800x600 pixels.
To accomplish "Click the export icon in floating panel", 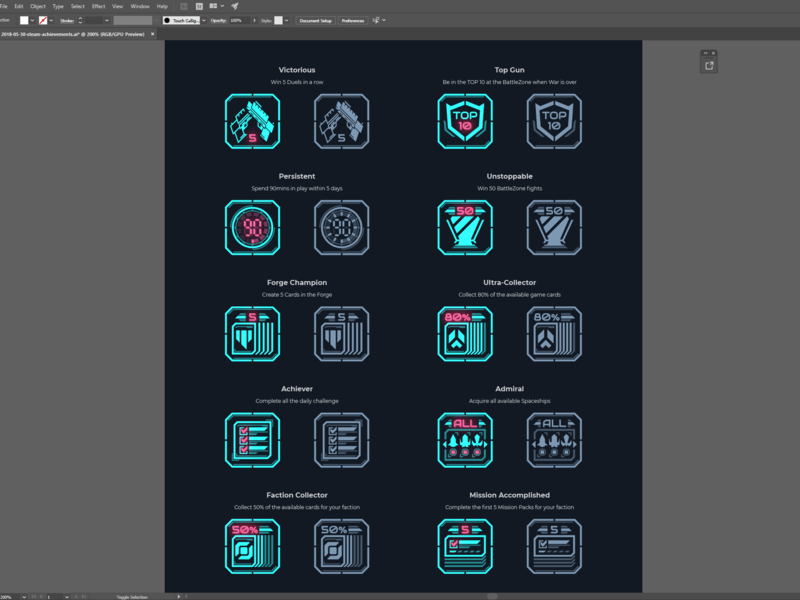I will (709, 65).
